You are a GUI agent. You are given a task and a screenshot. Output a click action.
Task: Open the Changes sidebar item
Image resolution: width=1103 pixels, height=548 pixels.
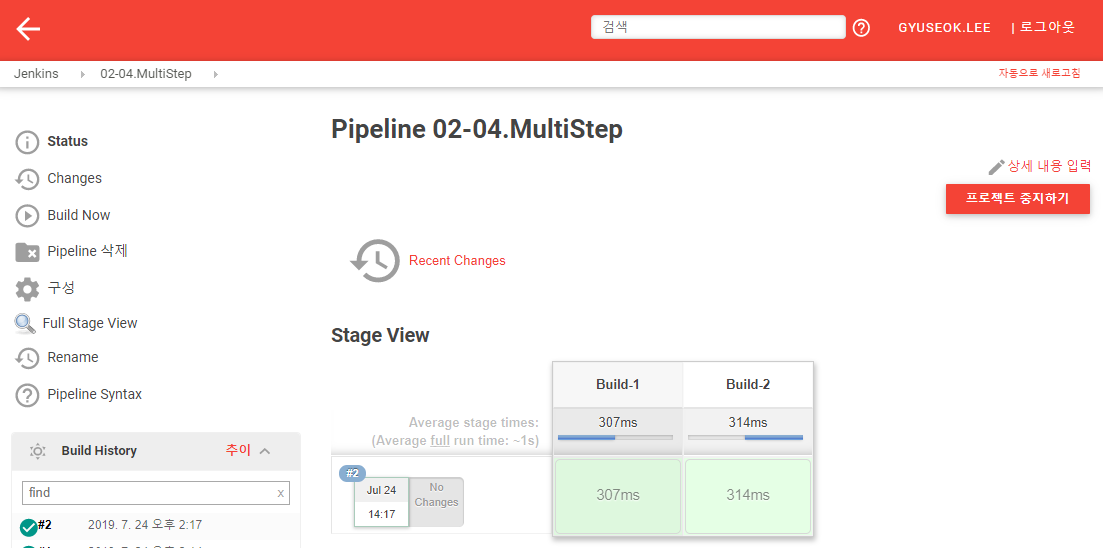(74, 178)
